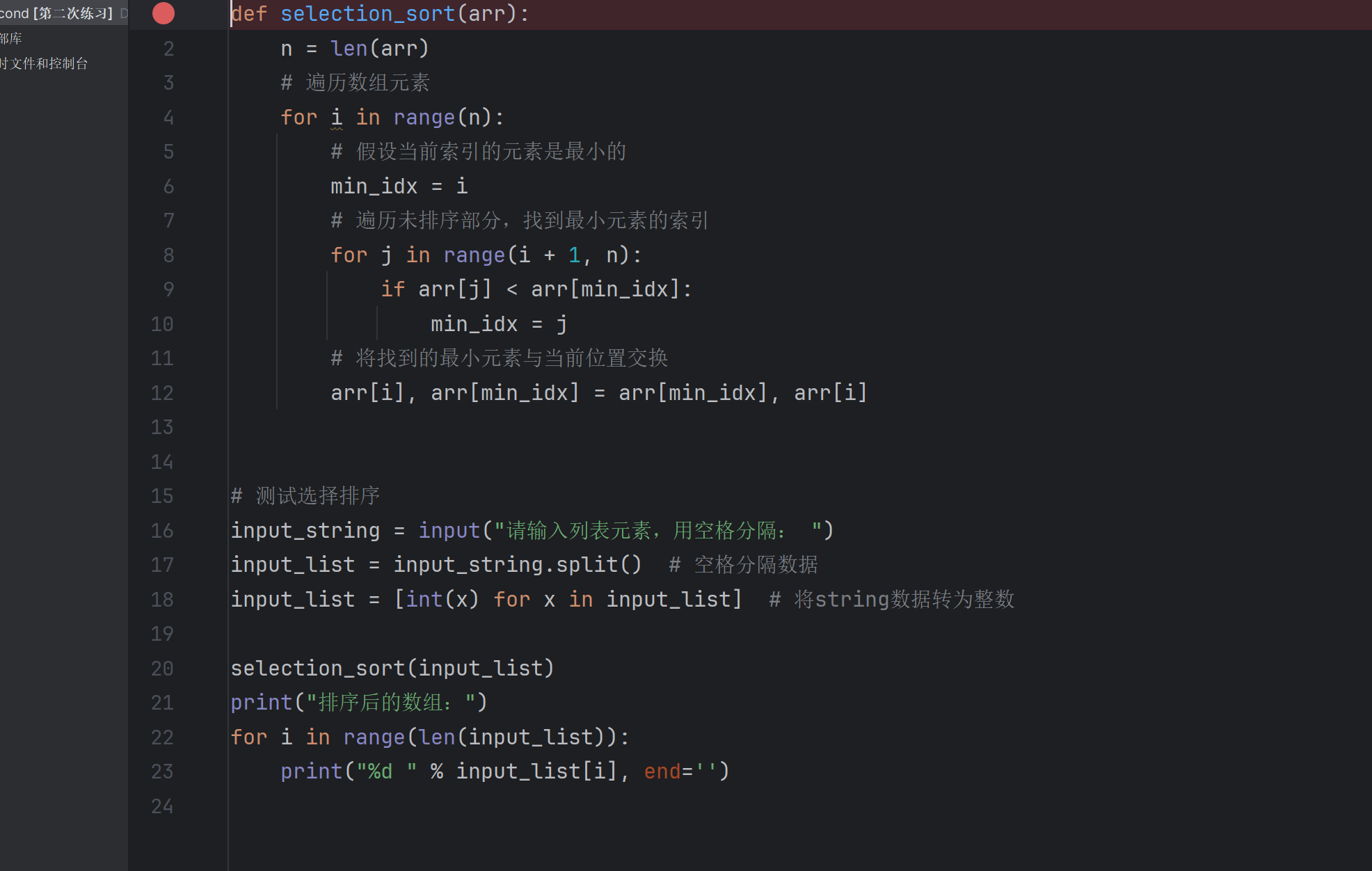
Task: Remove the red breakpoint on line 1
Action: [x=163, y=13]
